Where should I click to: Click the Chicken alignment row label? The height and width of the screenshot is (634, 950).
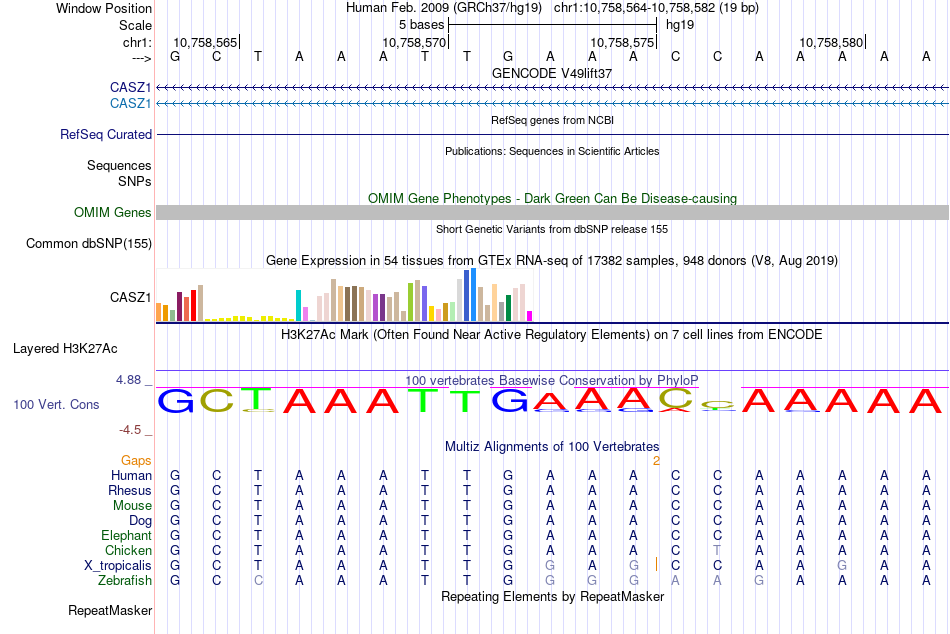(128, 550)
